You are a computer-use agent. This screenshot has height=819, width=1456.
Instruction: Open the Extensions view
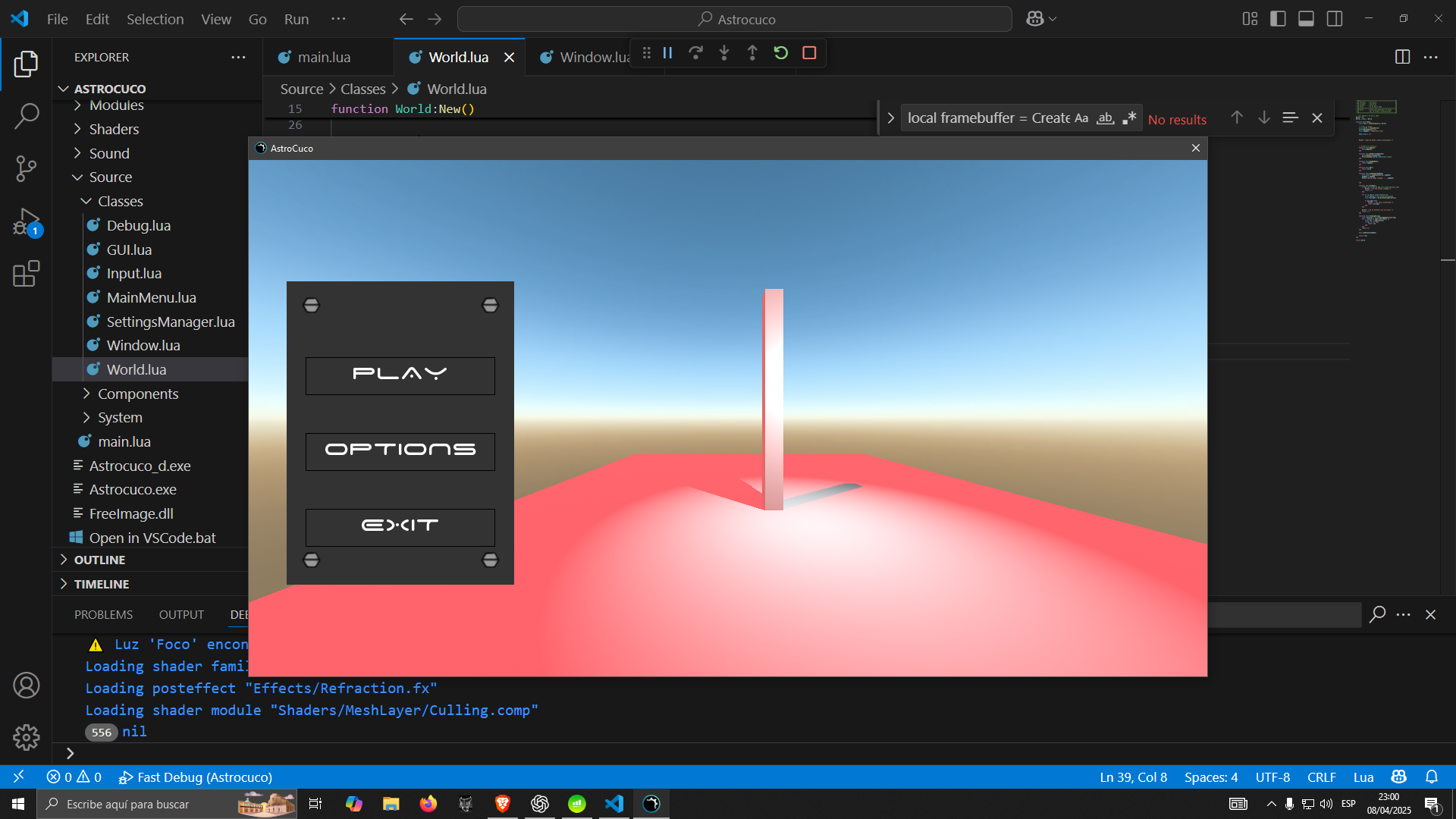click(x=27, y=275)
